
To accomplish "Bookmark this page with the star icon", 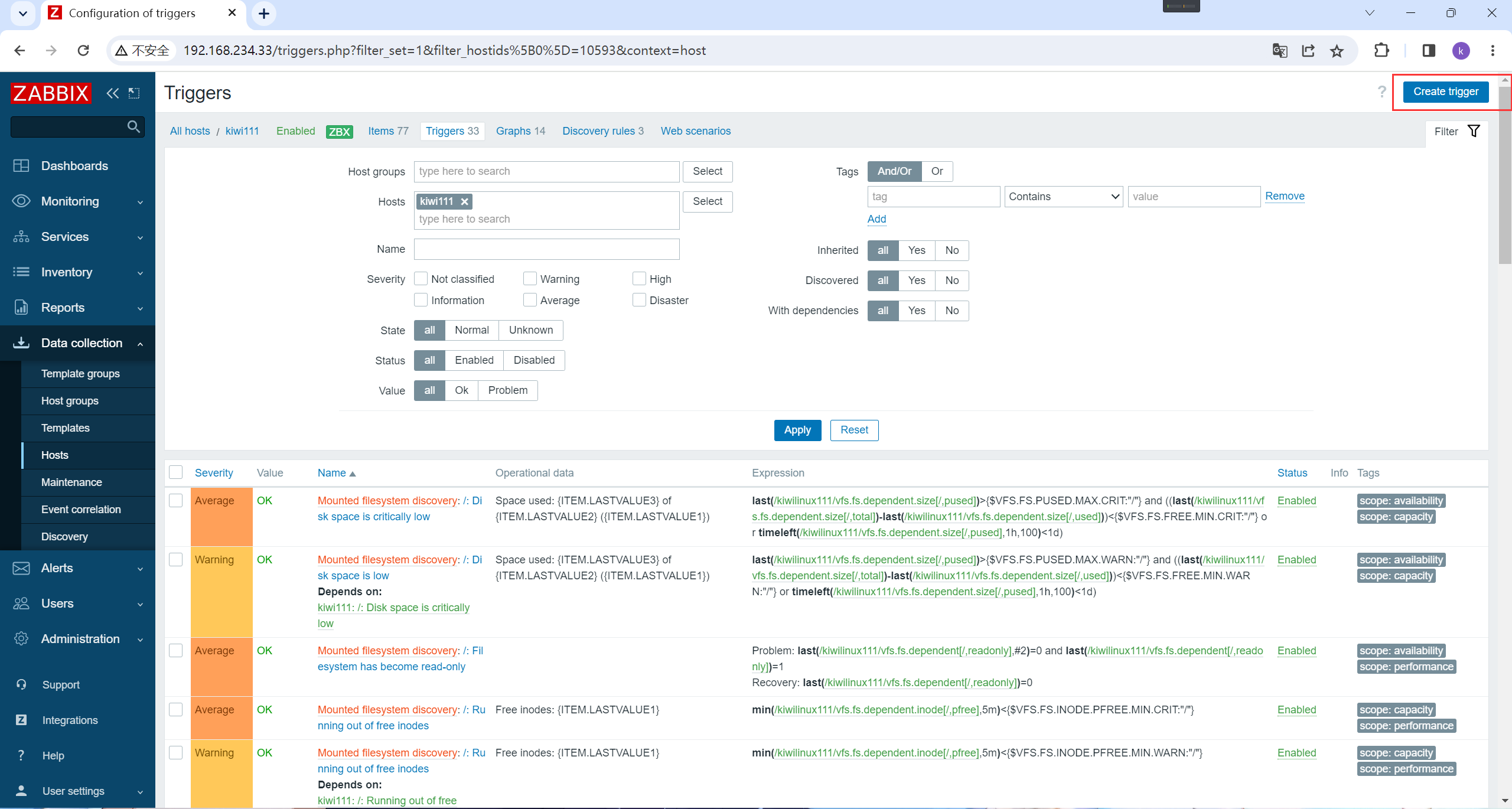I will coord(1337,51).
